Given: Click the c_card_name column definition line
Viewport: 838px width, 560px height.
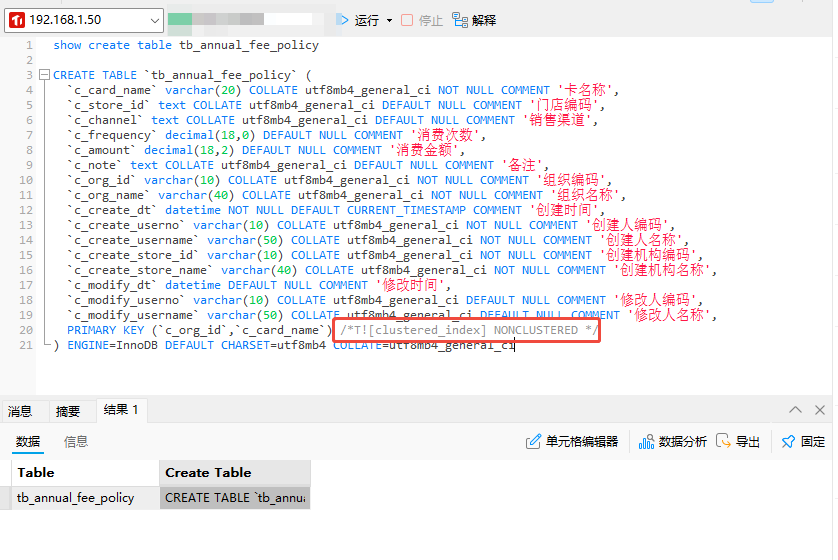Looking at the screenshot, I should point(343,90).
